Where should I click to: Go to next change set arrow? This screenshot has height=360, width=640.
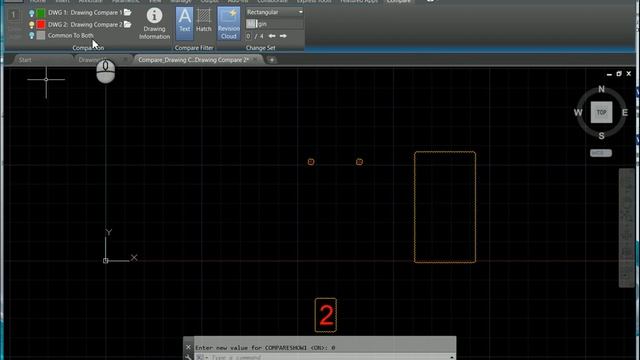[x=283, y=36]
